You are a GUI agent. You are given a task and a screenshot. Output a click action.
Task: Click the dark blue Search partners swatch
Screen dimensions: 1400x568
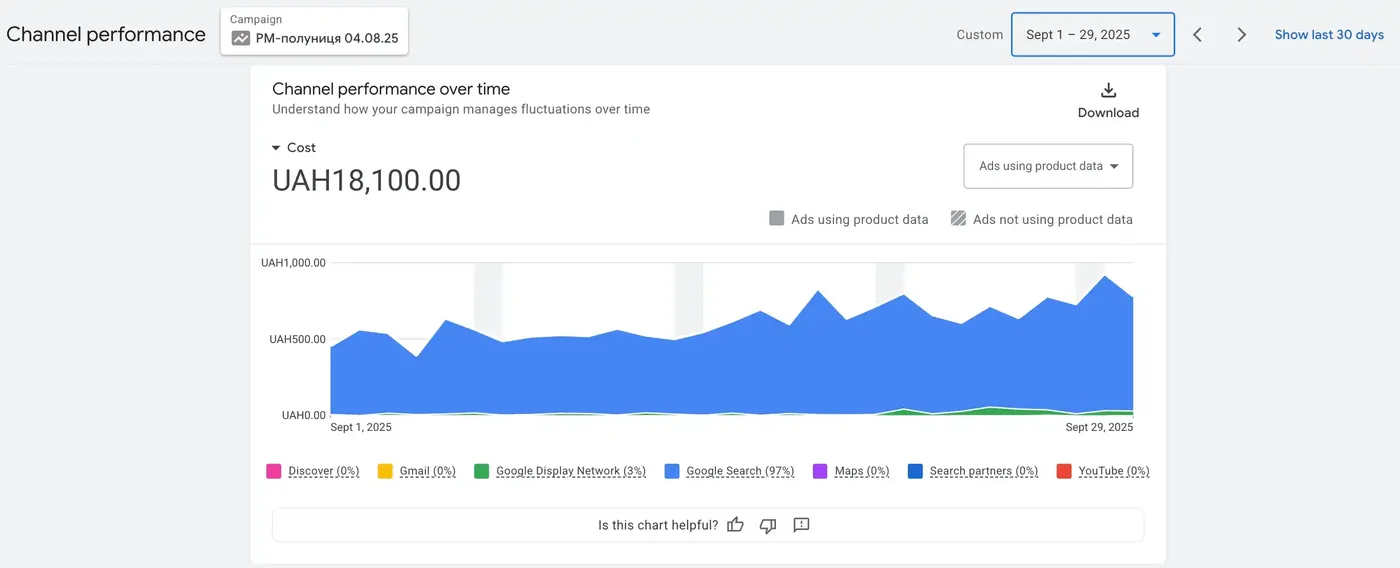tap(916, 471)
